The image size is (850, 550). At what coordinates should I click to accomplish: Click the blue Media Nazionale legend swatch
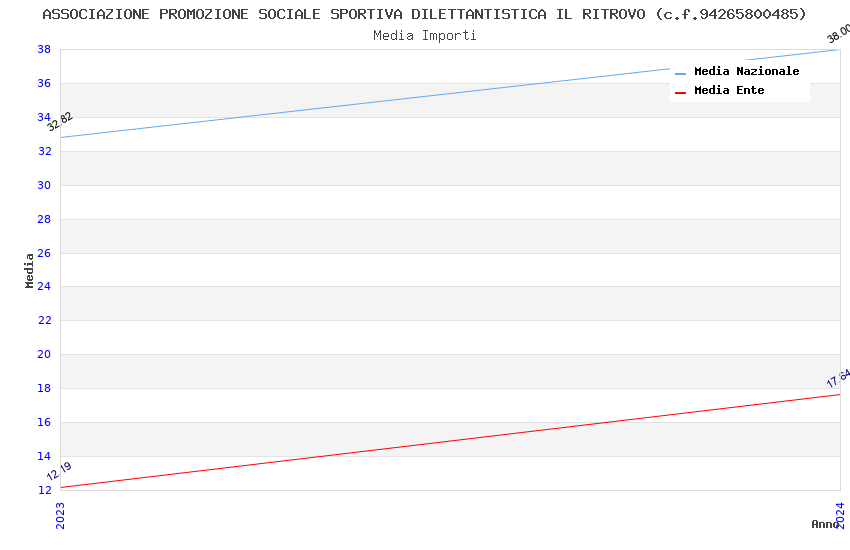tap(681, 73)
